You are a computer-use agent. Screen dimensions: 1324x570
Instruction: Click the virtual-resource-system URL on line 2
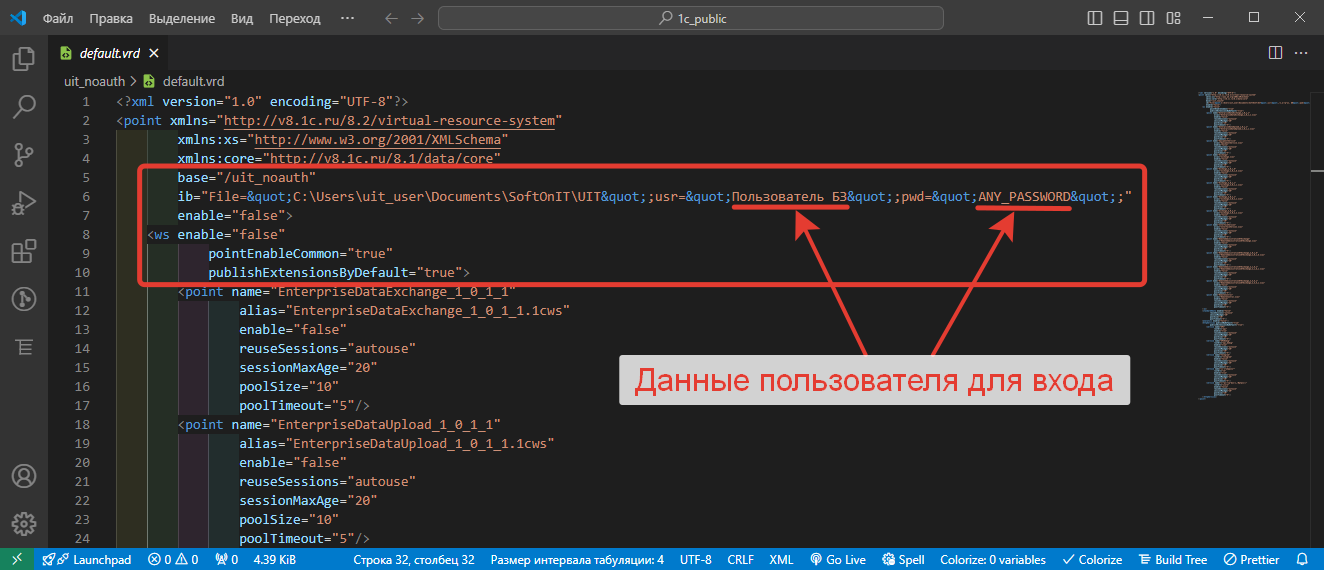coord(389,120)
